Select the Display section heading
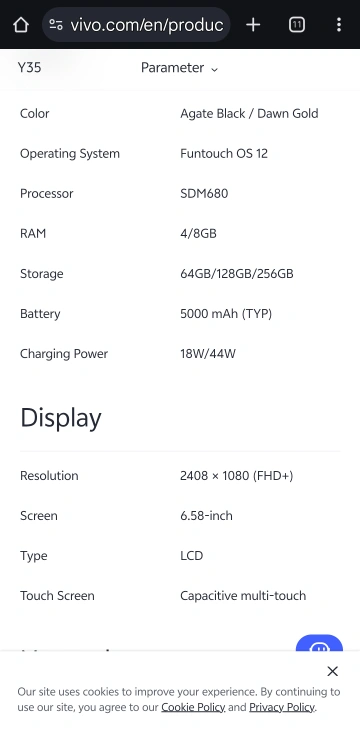 (61, 418)
